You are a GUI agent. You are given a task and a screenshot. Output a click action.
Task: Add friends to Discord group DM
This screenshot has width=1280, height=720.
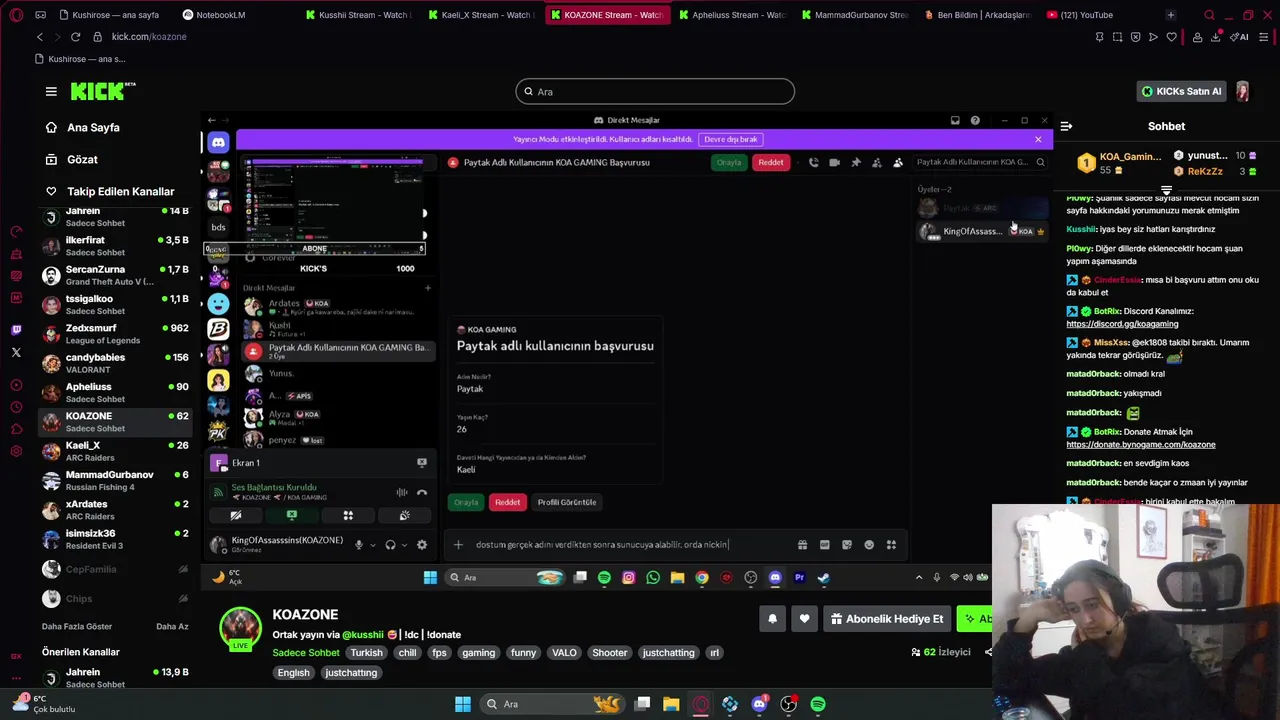[876, 162]
